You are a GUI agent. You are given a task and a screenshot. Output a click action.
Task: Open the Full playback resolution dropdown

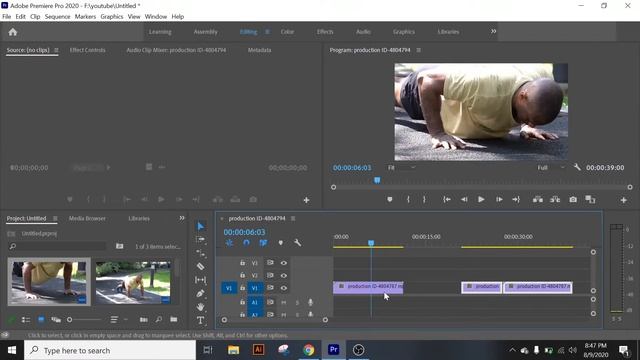pyautogui.click(x=551, y=168)
